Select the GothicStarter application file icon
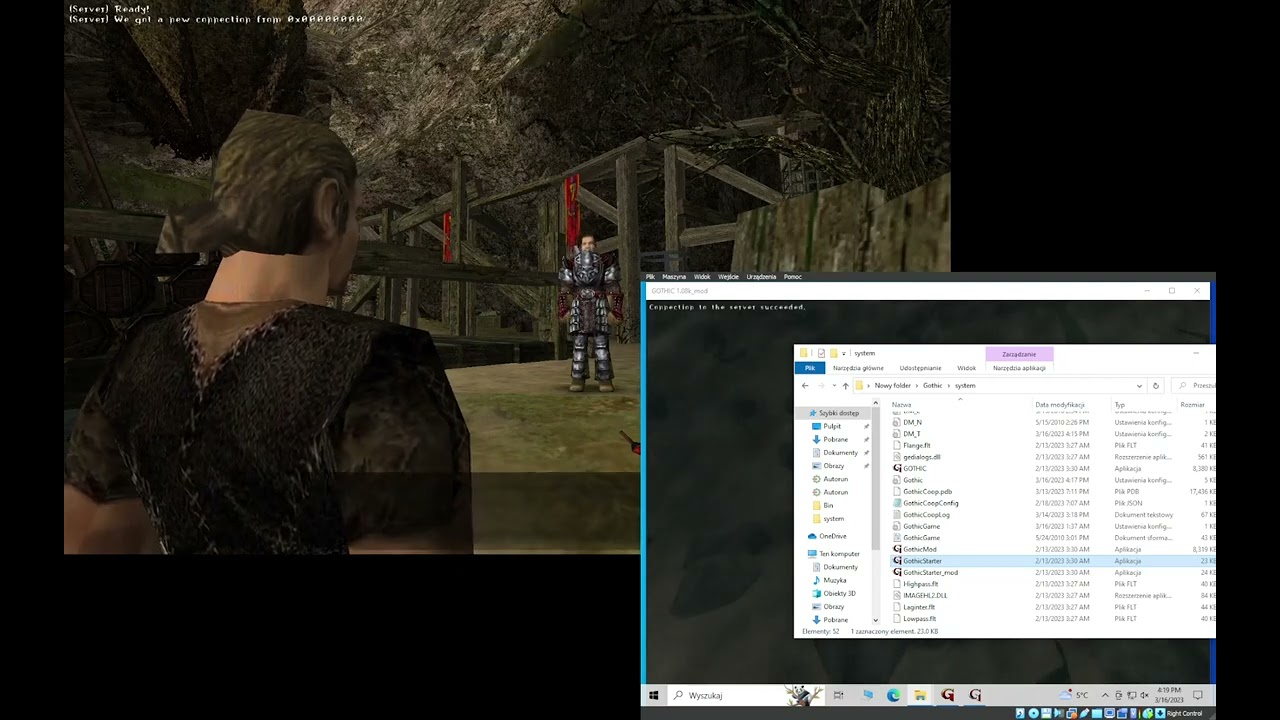Image resolution: width=1280 pixels, height=720 pixels. click(x=897, y=561)
